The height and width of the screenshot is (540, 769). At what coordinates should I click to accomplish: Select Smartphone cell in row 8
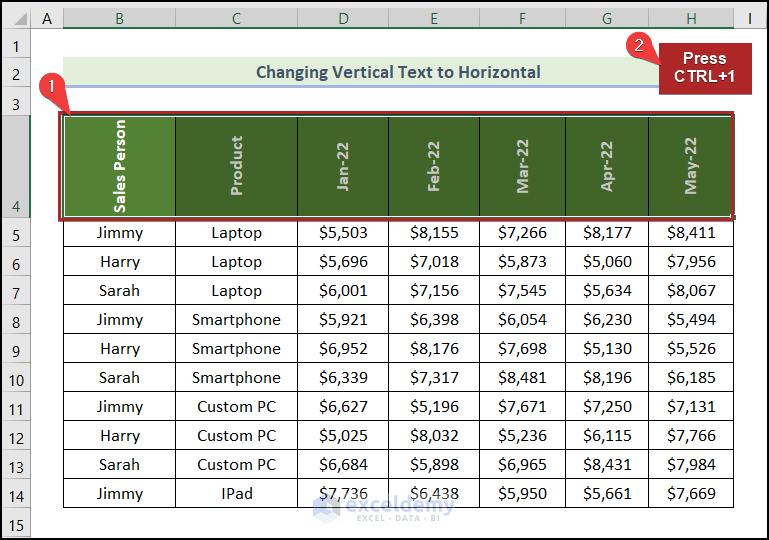coord(236,319)
